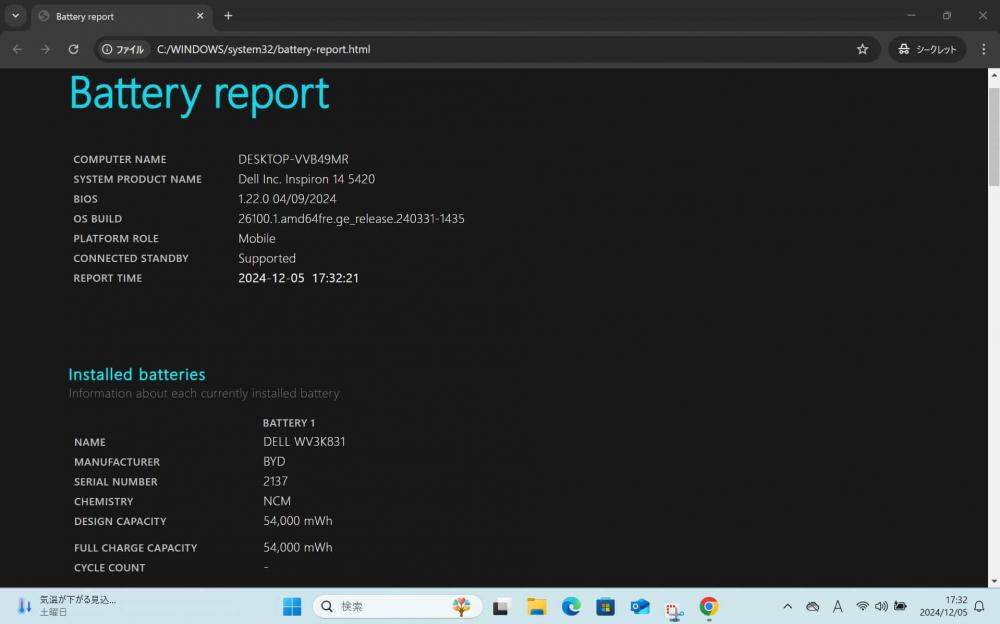Reload the battery report page
This screenshot has width=1000, height=624.
tap(73, 49)
